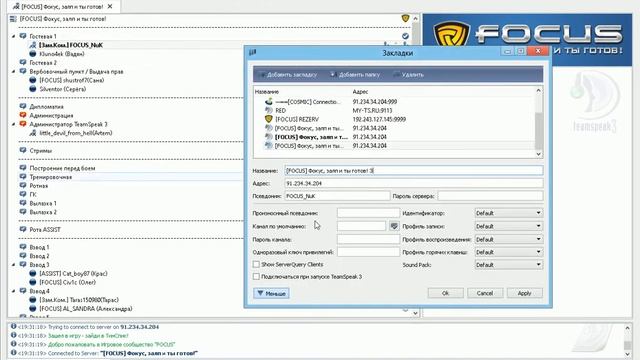Click client icon of [FOCUS] AL_SANDRA
This screenshot has height=360, width=640.
[x=33, y=309]
